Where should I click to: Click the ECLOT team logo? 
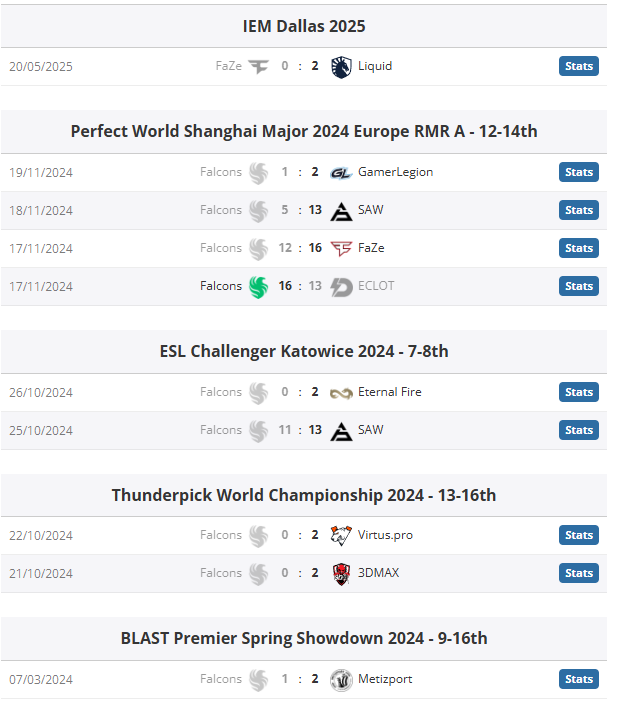click(341, 287)
